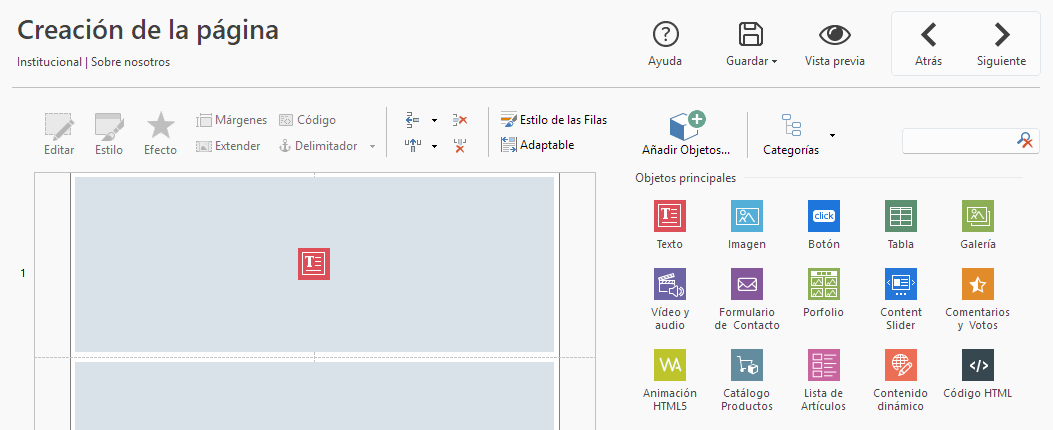Screen dimensions: 1053x430
Task: Pick the Formulario de Contacto object
Action: point(747,285)
